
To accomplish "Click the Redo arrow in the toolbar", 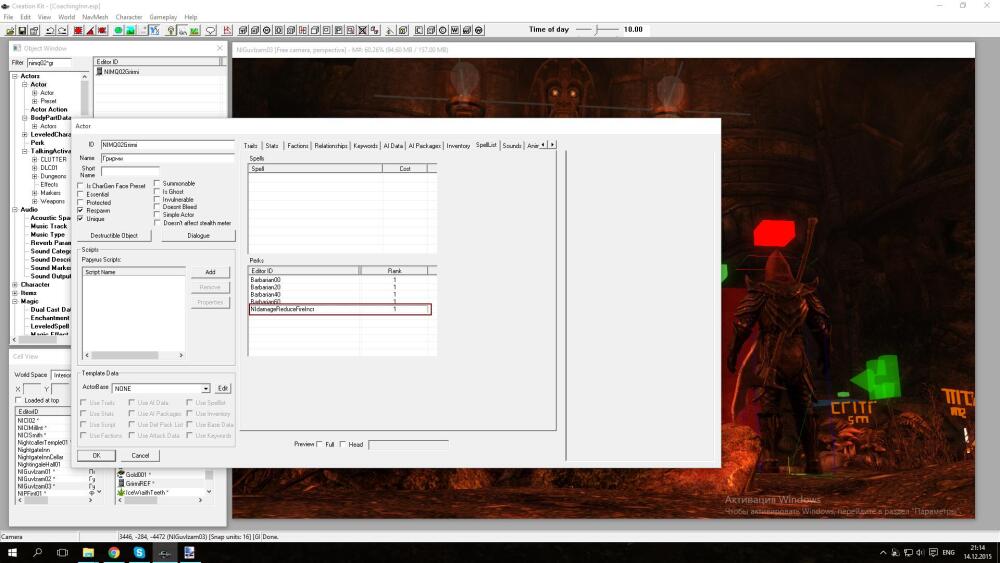I will [62, 30].
